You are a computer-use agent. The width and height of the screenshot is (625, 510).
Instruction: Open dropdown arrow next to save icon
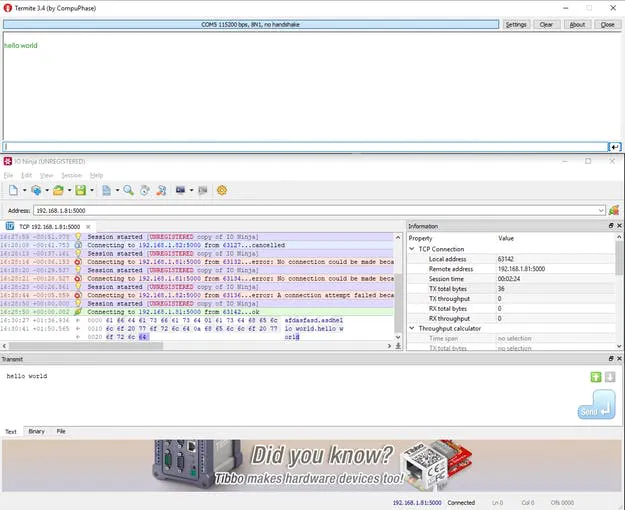point(92,190)
